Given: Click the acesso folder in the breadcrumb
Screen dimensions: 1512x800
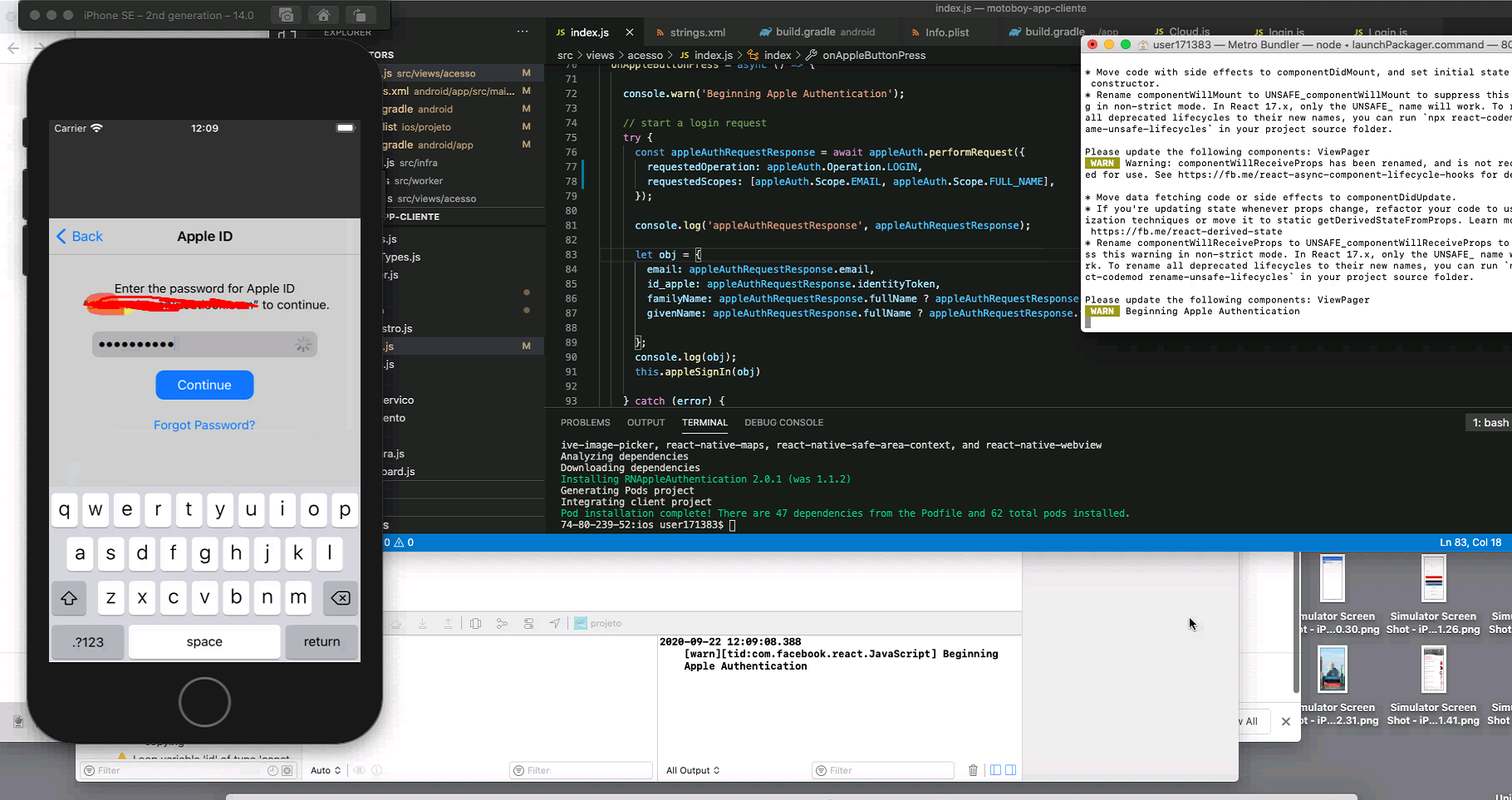Looking at the screenshot, I should pos(645,55).
